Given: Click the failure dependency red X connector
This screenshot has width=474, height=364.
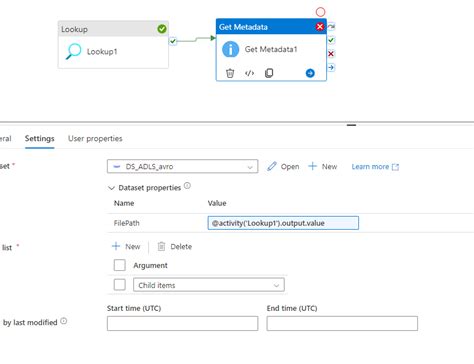Looking at the screenshot, I should point(331,54).
